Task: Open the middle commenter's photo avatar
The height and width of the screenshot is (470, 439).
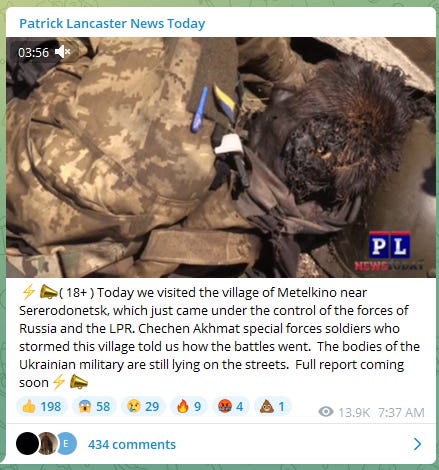Action: 47,443
